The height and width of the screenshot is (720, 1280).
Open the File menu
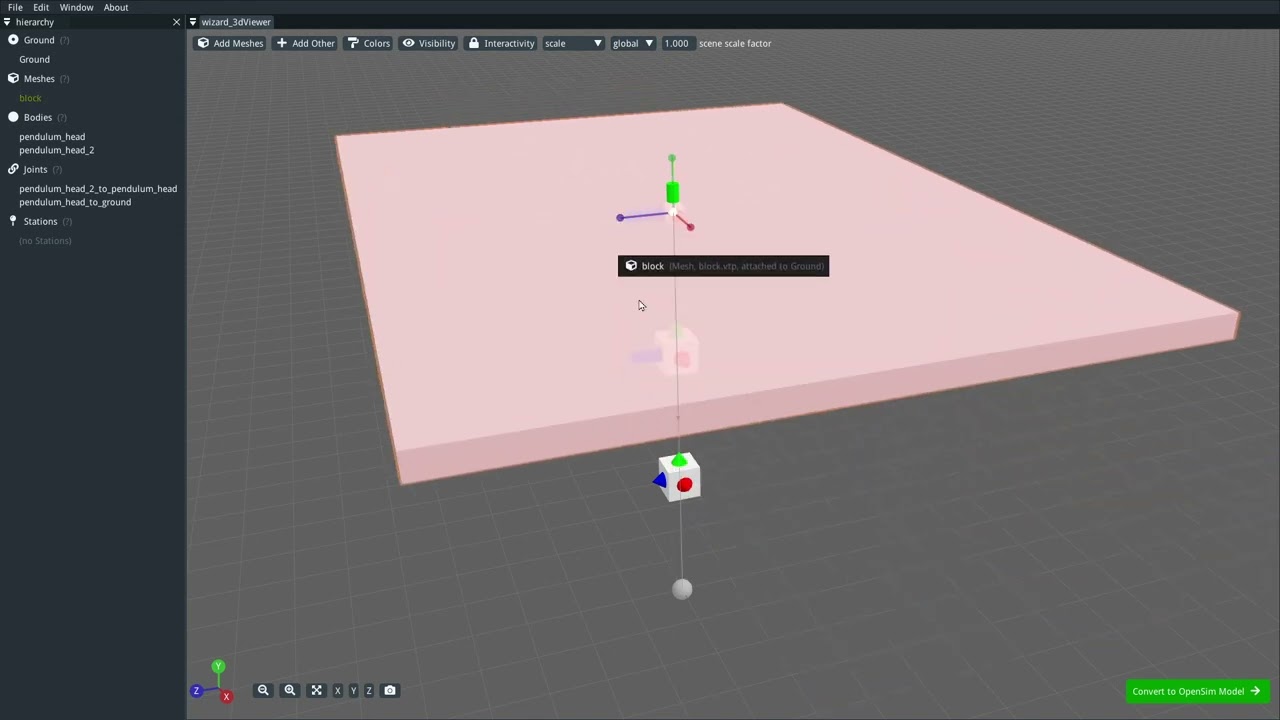pos(15,7)
